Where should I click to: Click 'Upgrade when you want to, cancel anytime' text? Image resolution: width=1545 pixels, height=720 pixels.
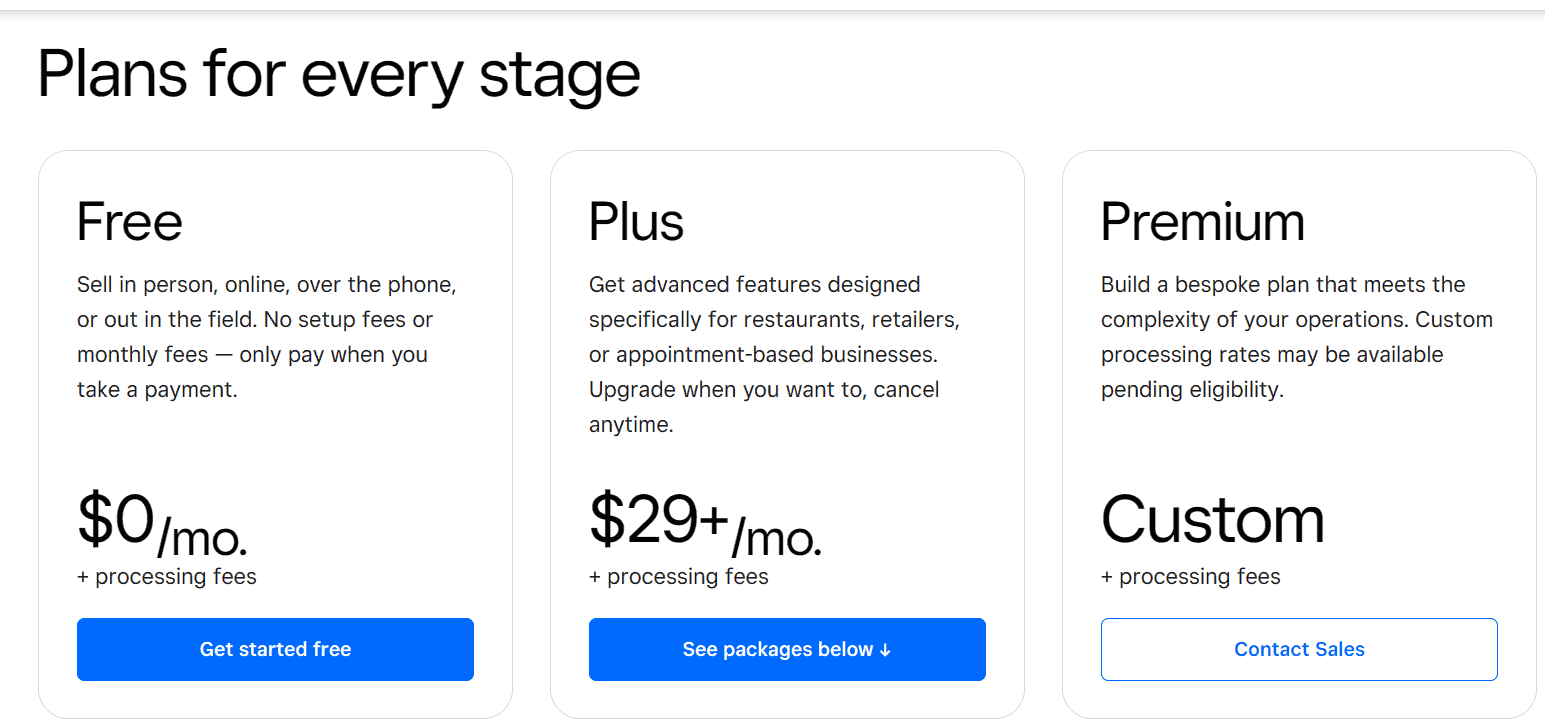[764, 407]
